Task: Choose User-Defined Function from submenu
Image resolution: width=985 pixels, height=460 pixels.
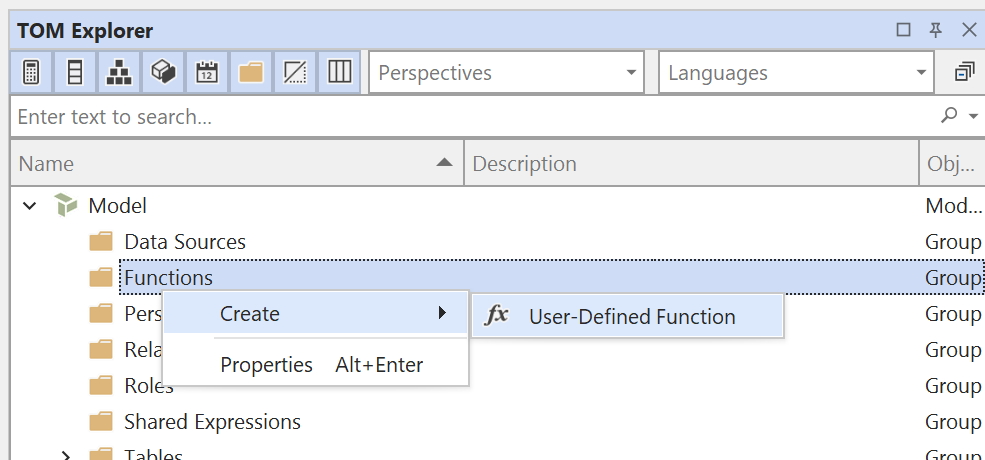Action: point(631,317)
